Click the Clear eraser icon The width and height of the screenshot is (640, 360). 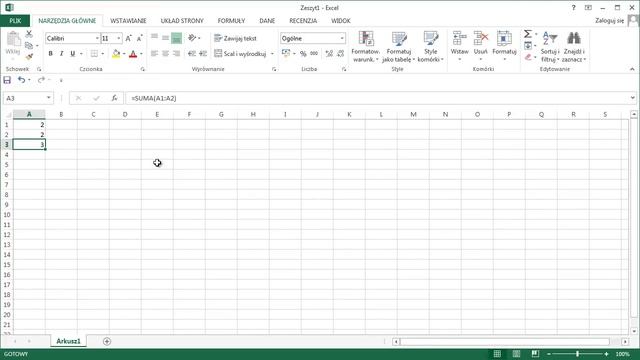coord(528,57)
